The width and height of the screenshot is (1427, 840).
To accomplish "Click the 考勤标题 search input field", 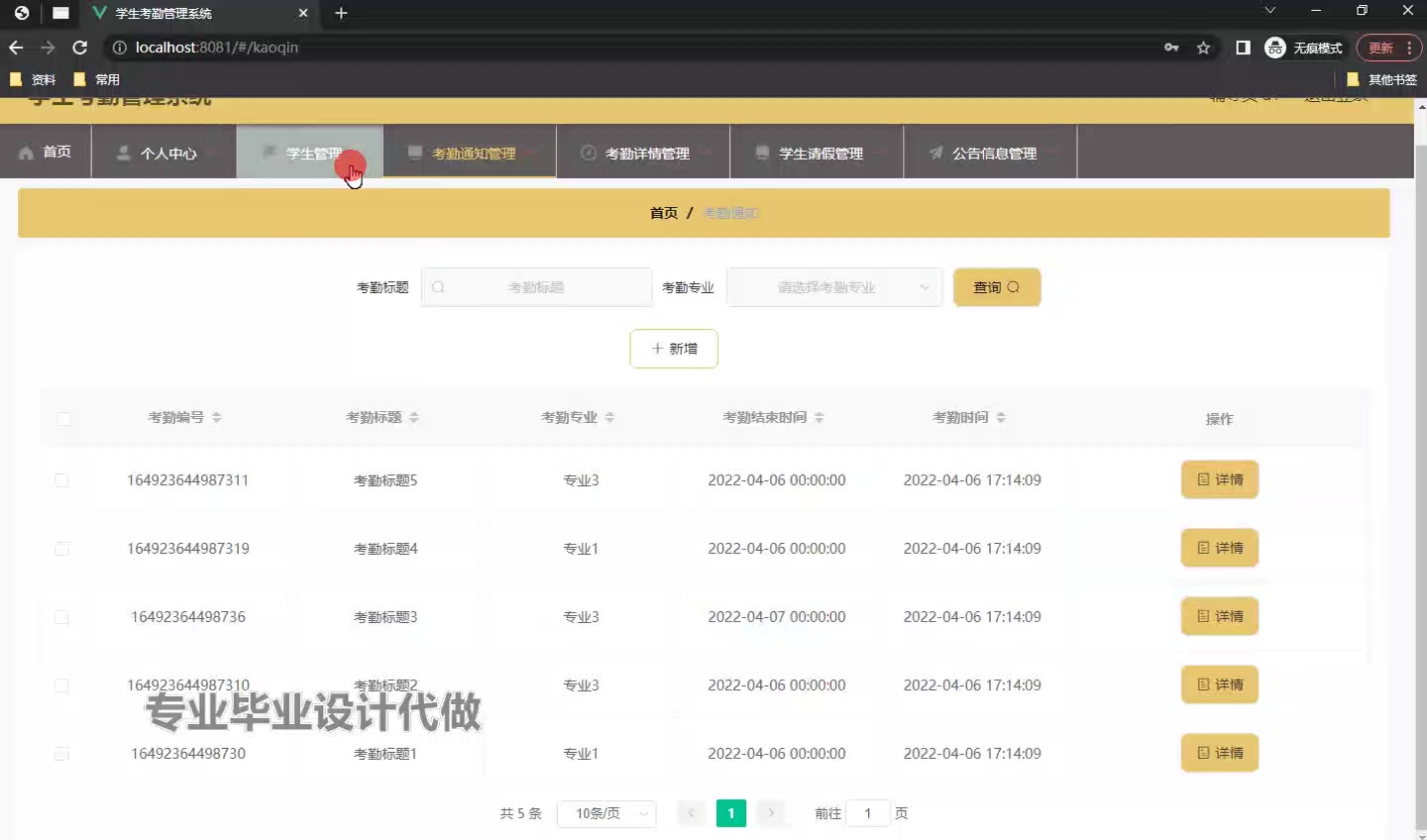I will click(x=536, y=287).
